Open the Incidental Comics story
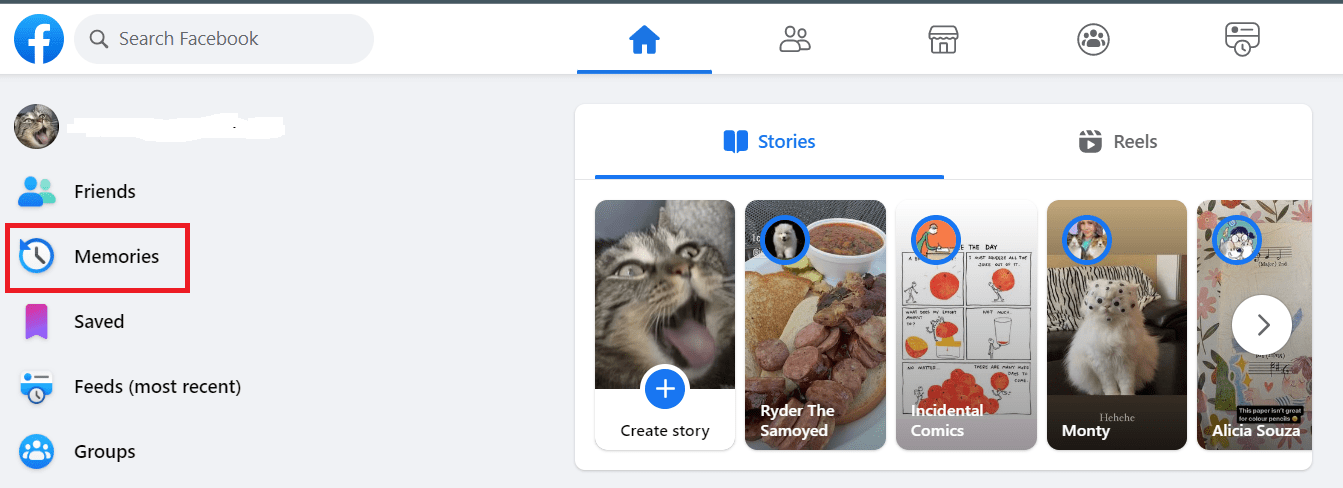Viewport: 1343px width, 488px height. click(x=966, y=325)
